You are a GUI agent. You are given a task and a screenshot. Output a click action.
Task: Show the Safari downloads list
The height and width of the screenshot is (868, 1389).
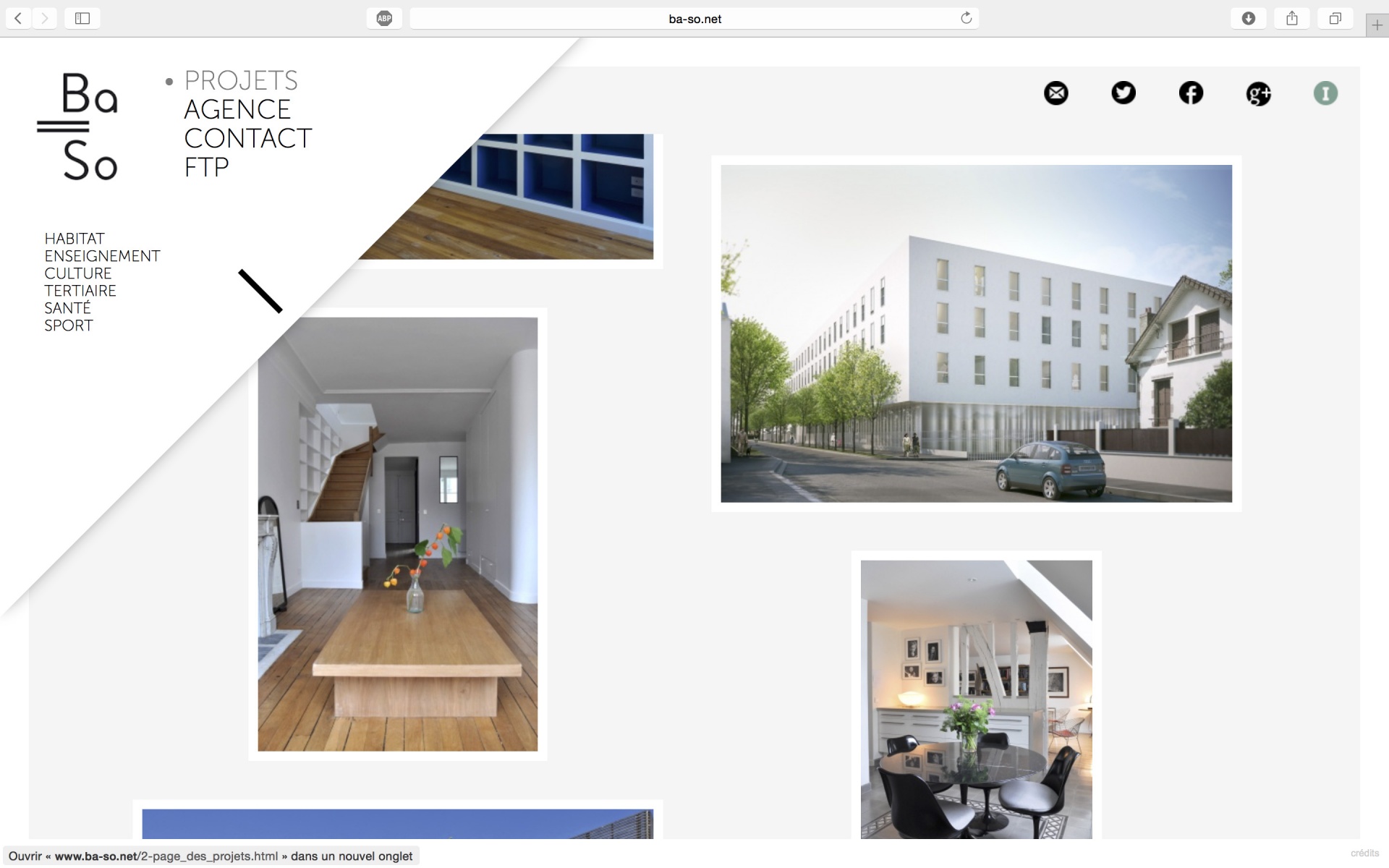pos(1249,18)
